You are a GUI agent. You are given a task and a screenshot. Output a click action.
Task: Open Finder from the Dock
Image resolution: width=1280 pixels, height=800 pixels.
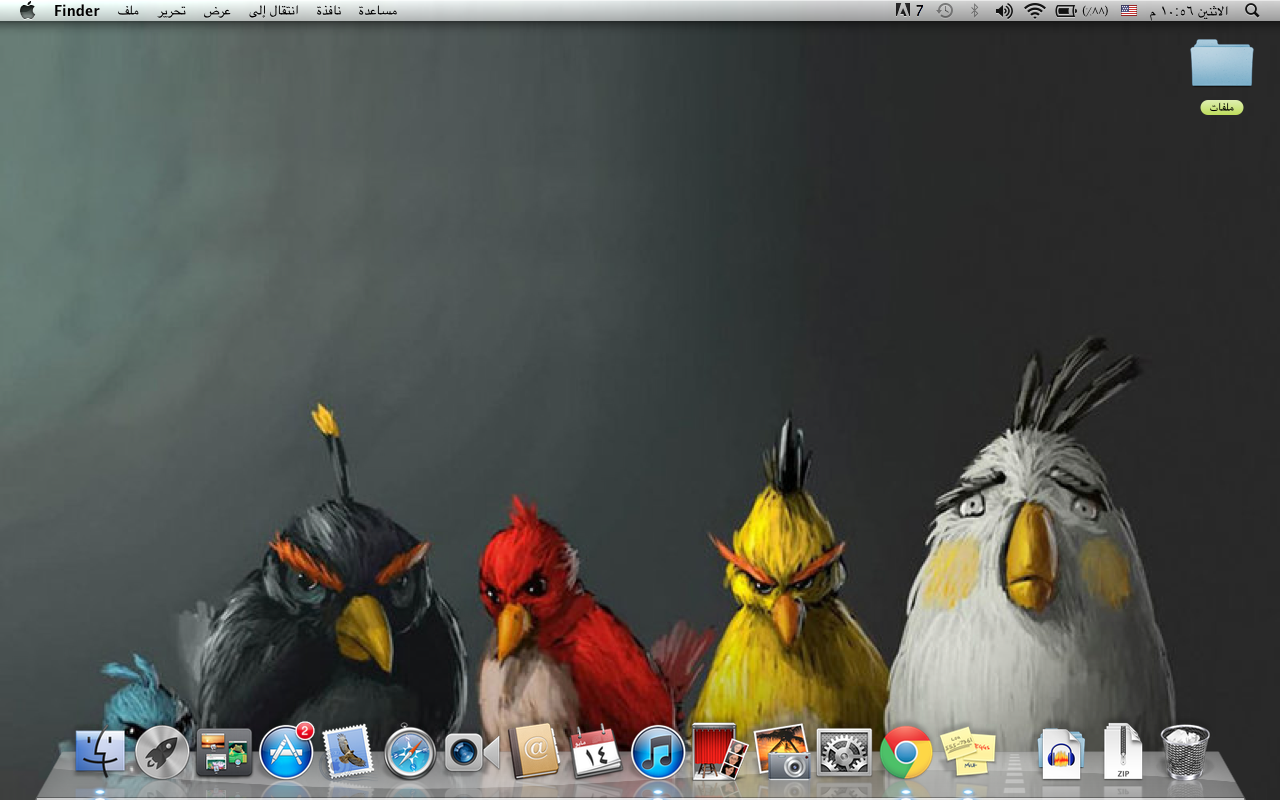(100, 753)
